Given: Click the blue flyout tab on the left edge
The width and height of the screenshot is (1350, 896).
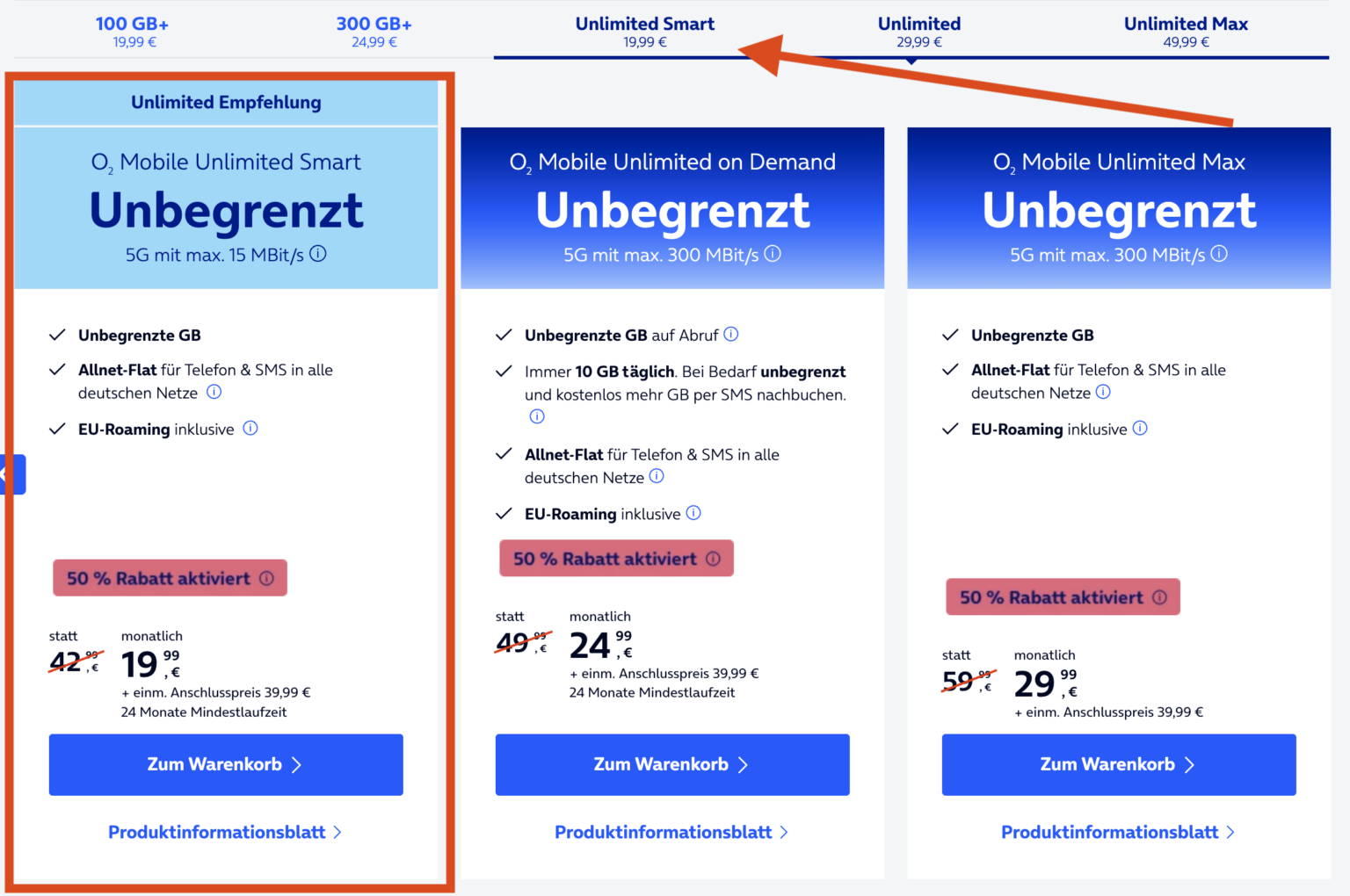Looking at the screenshot, I should coord(11,474).
